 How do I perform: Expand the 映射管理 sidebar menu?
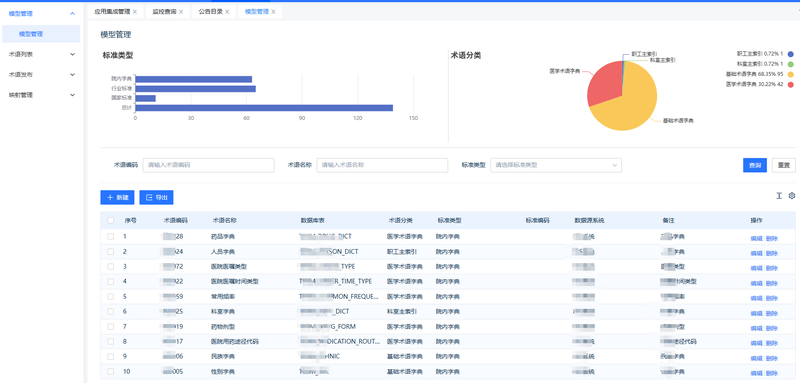pos(42,95)
